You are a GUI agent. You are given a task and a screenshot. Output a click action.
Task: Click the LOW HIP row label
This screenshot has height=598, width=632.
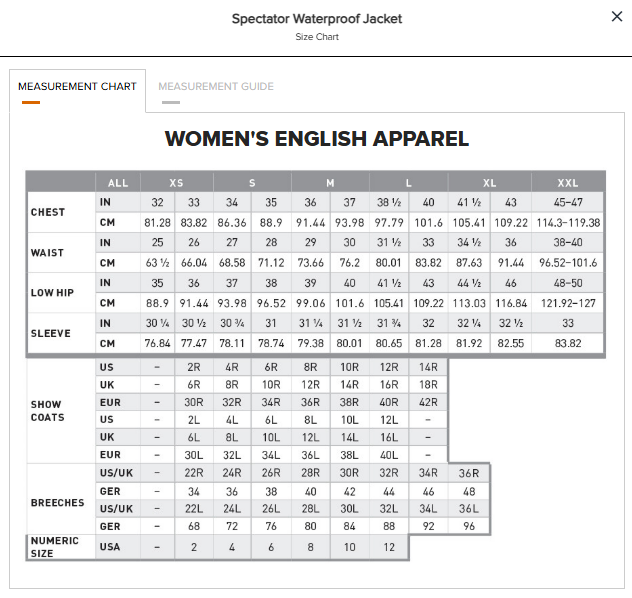(x=52, y=293)
